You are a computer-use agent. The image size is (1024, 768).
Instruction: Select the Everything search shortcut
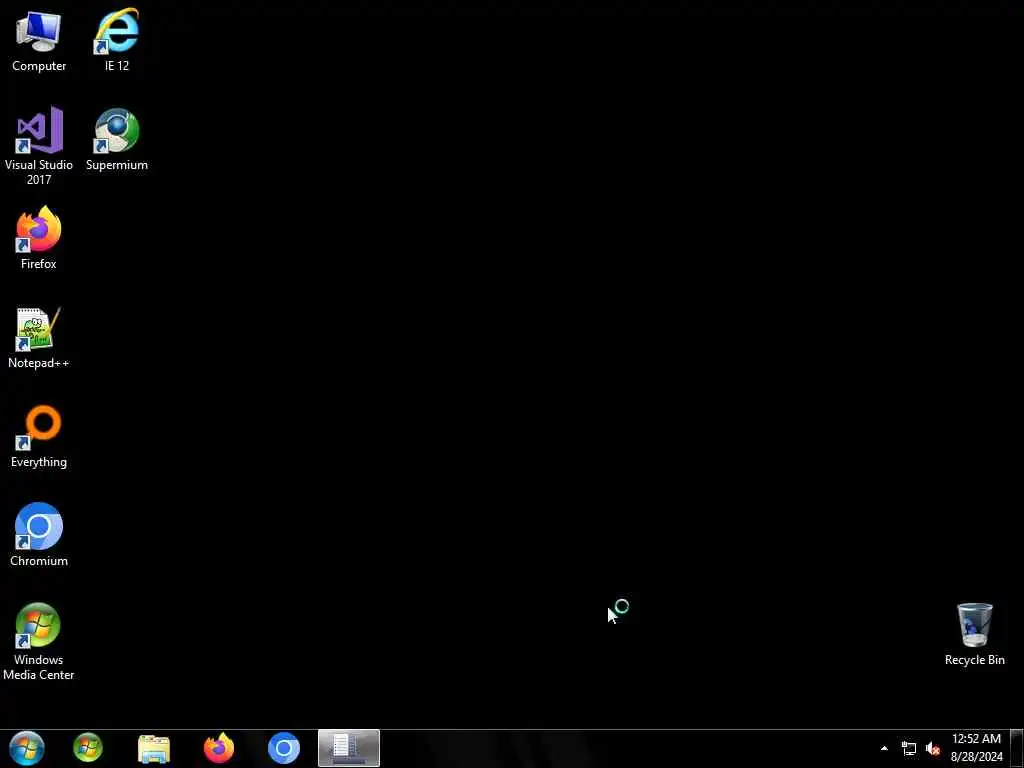(39, 437)
